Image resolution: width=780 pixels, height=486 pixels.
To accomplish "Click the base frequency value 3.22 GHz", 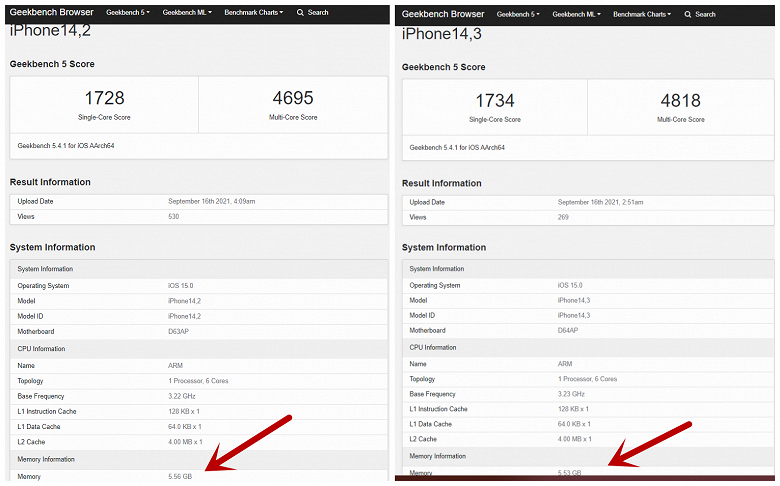I will (182, 396).
